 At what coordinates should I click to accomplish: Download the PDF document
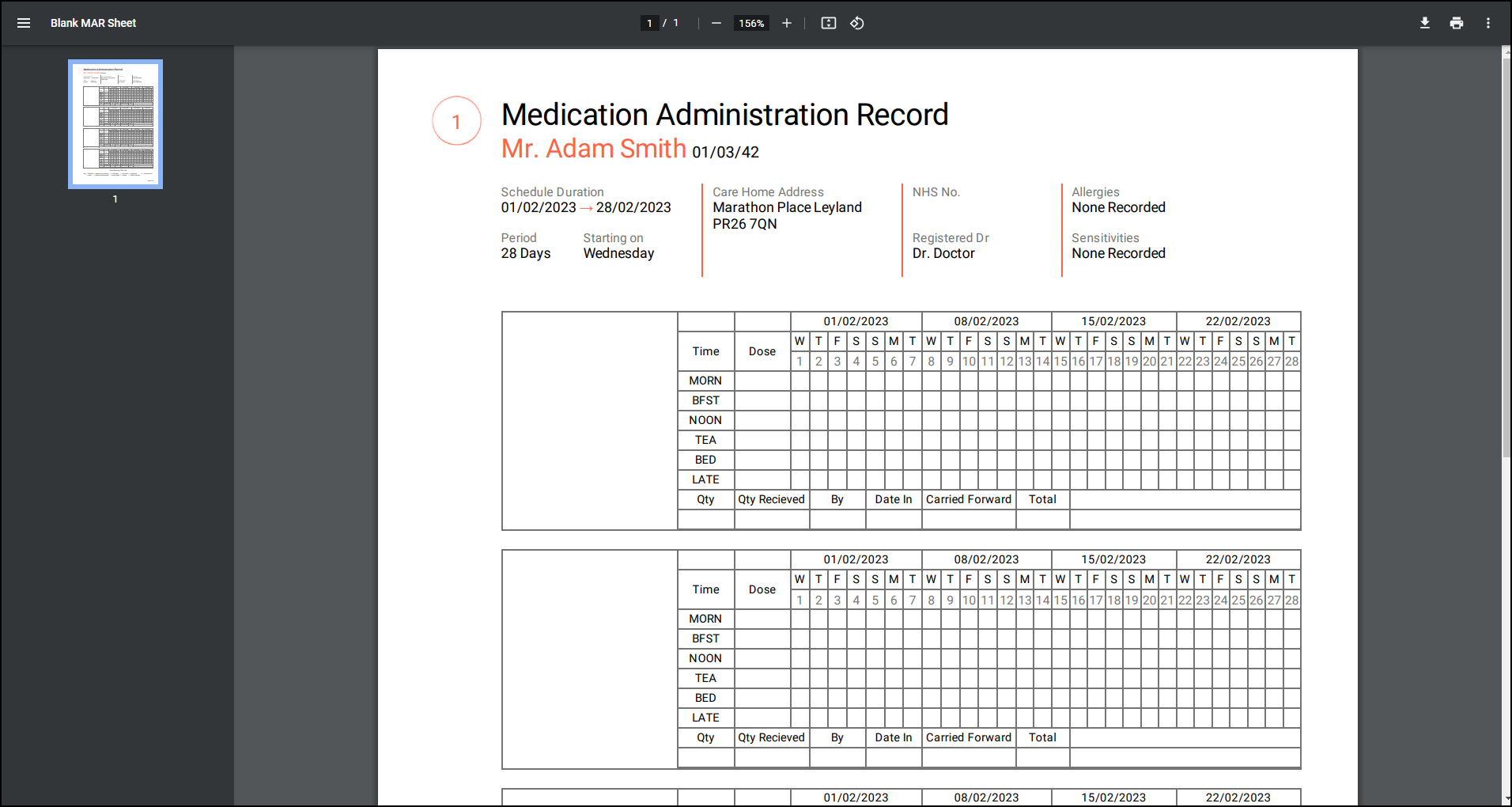coord(1424,23)
